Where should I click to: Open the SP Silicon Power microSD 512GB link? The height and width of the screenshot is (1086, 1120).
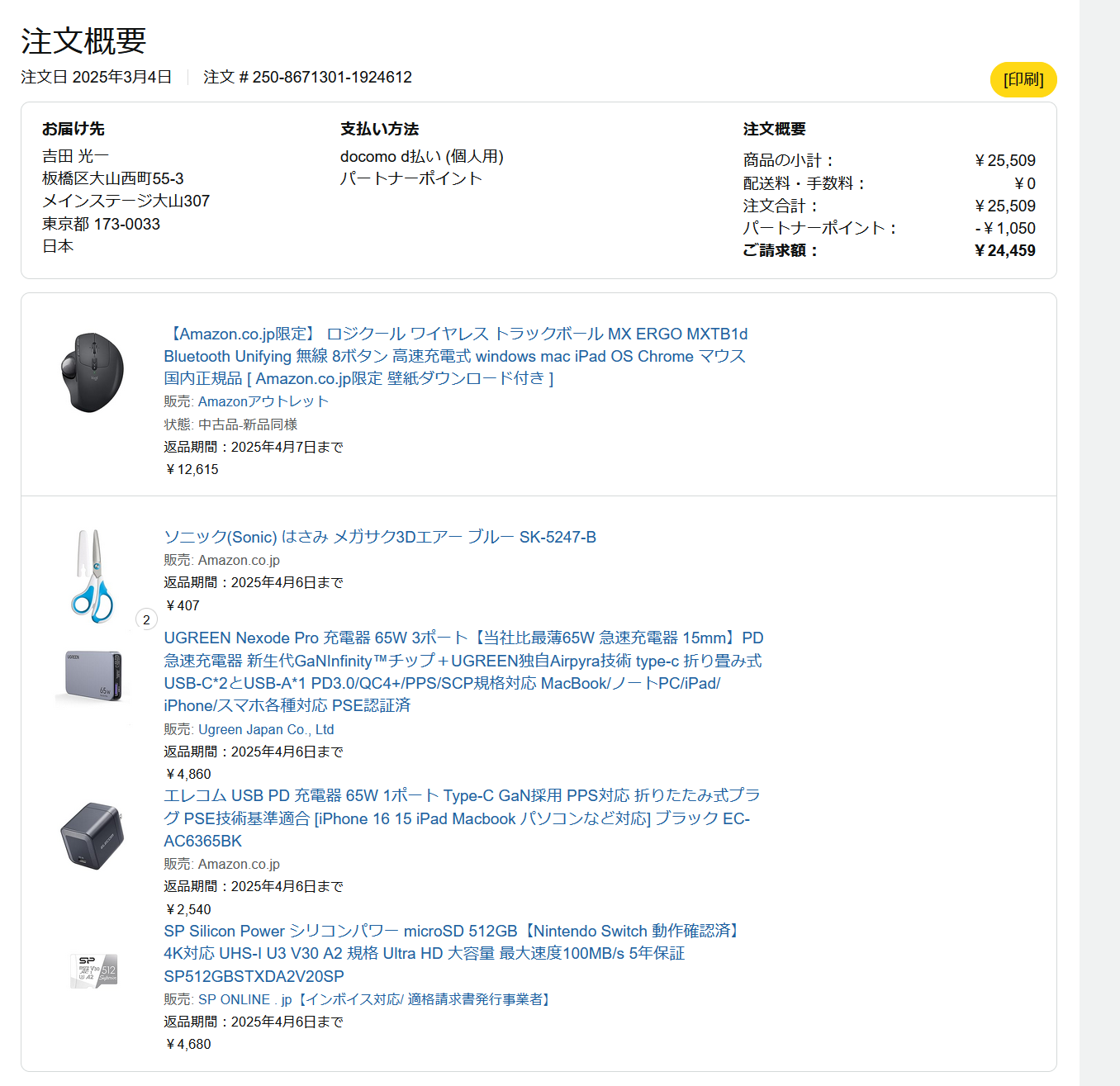coord(453,953)
